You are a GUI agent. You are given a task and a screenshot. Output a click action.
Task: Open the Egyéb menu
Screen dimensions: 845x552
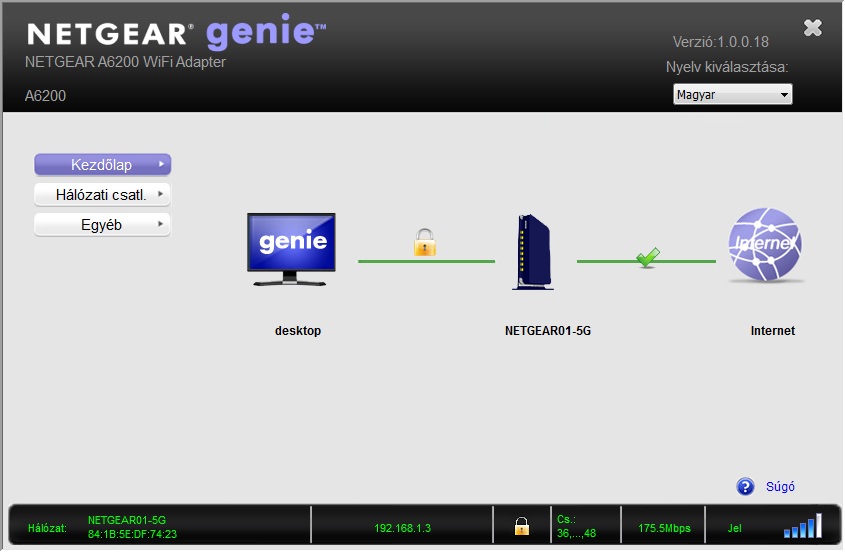[102, 225]
